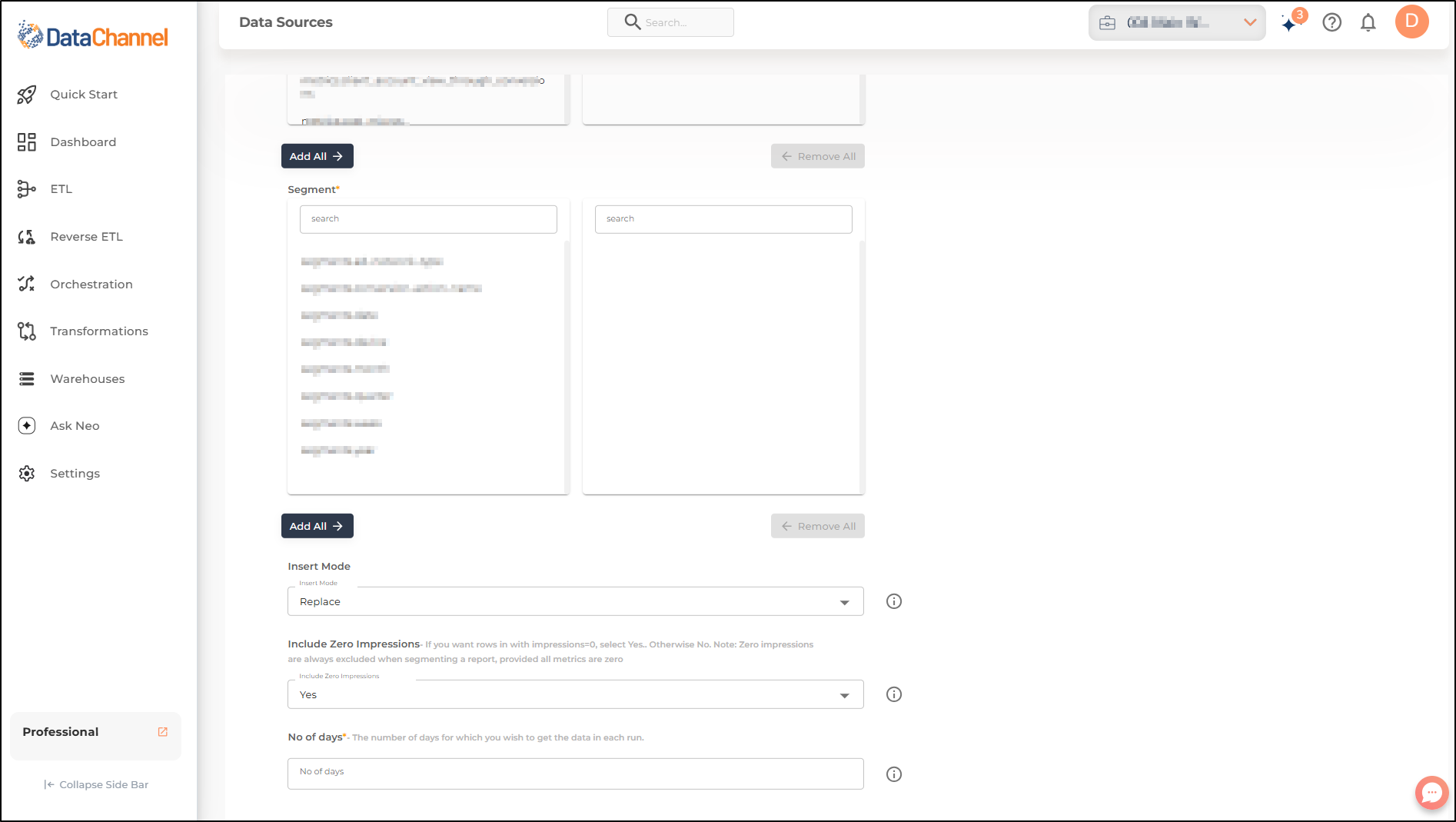This screenshot has width=1456, height=822.
Task: Open Include Zero Impressions Yes dropdown
Action: pos(576,694)
